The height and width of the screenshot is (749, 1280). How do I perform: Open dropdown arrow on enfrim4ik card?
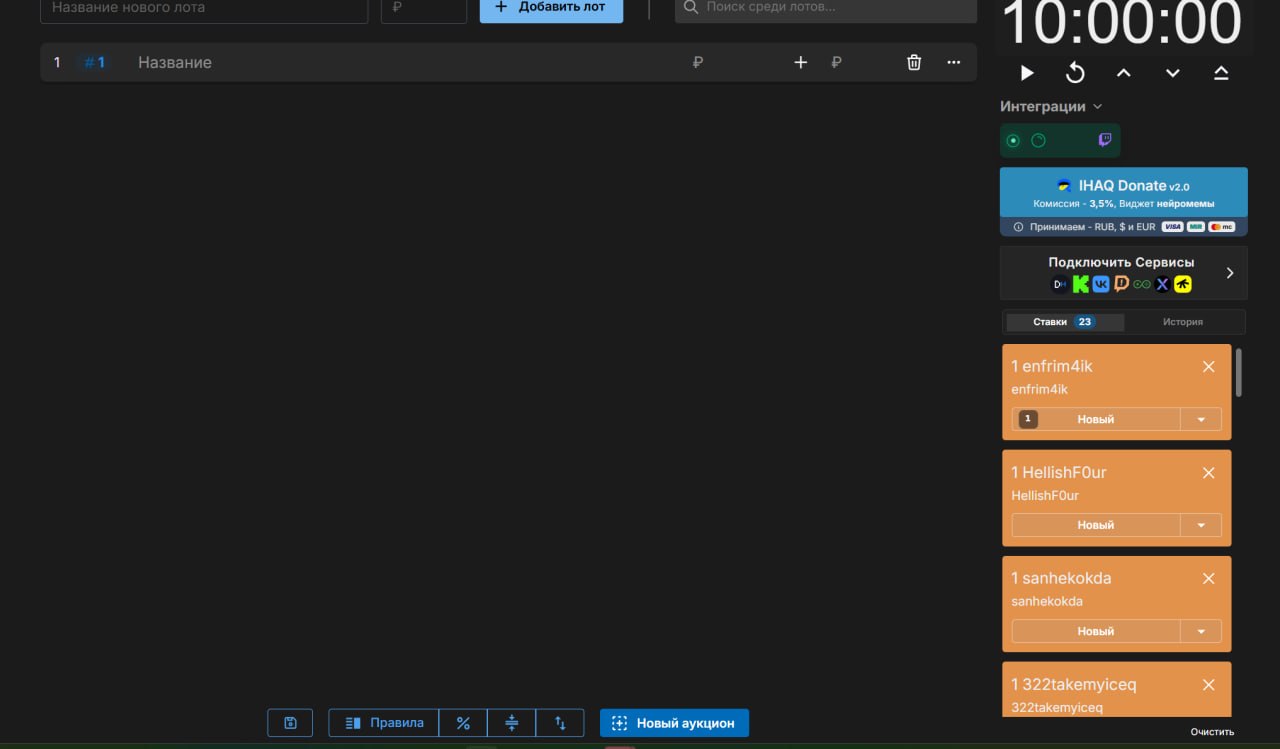1201,419
